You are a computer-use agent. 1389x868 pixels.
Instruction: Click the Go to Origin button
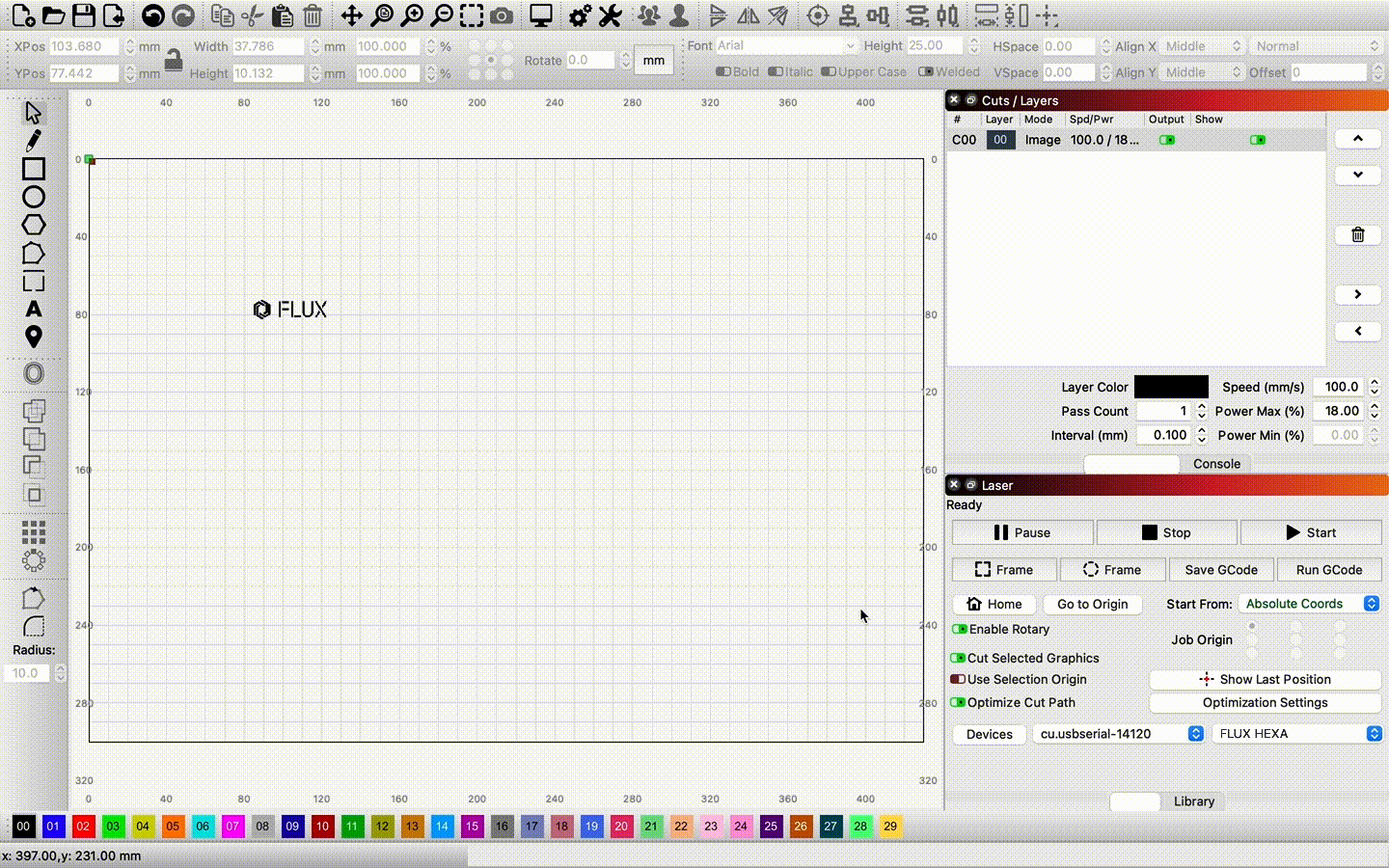pyautogui.click(x=1092, y=604)
